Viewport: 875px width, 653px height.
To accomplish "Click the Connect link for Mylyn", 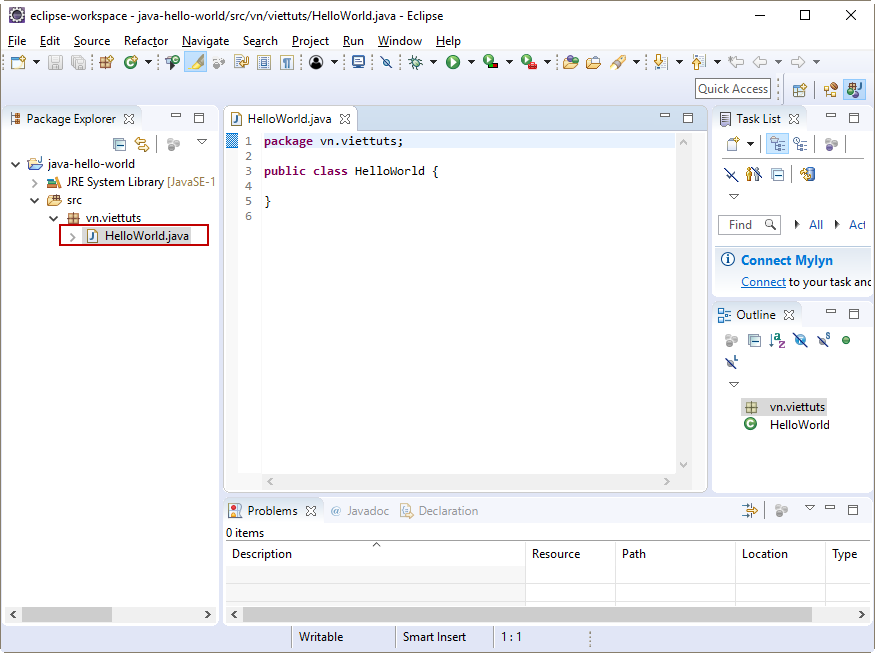I will click(x=763, y=282).
